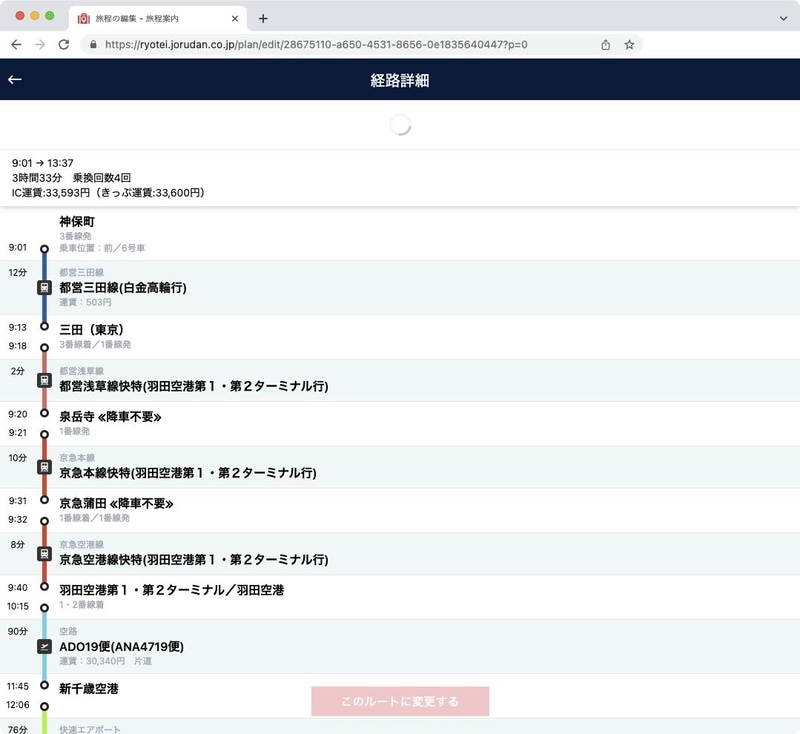Click the train icon for 都営三田線
Image resolution: width=800 pixels, height=734 pixels.
point(44,288)
